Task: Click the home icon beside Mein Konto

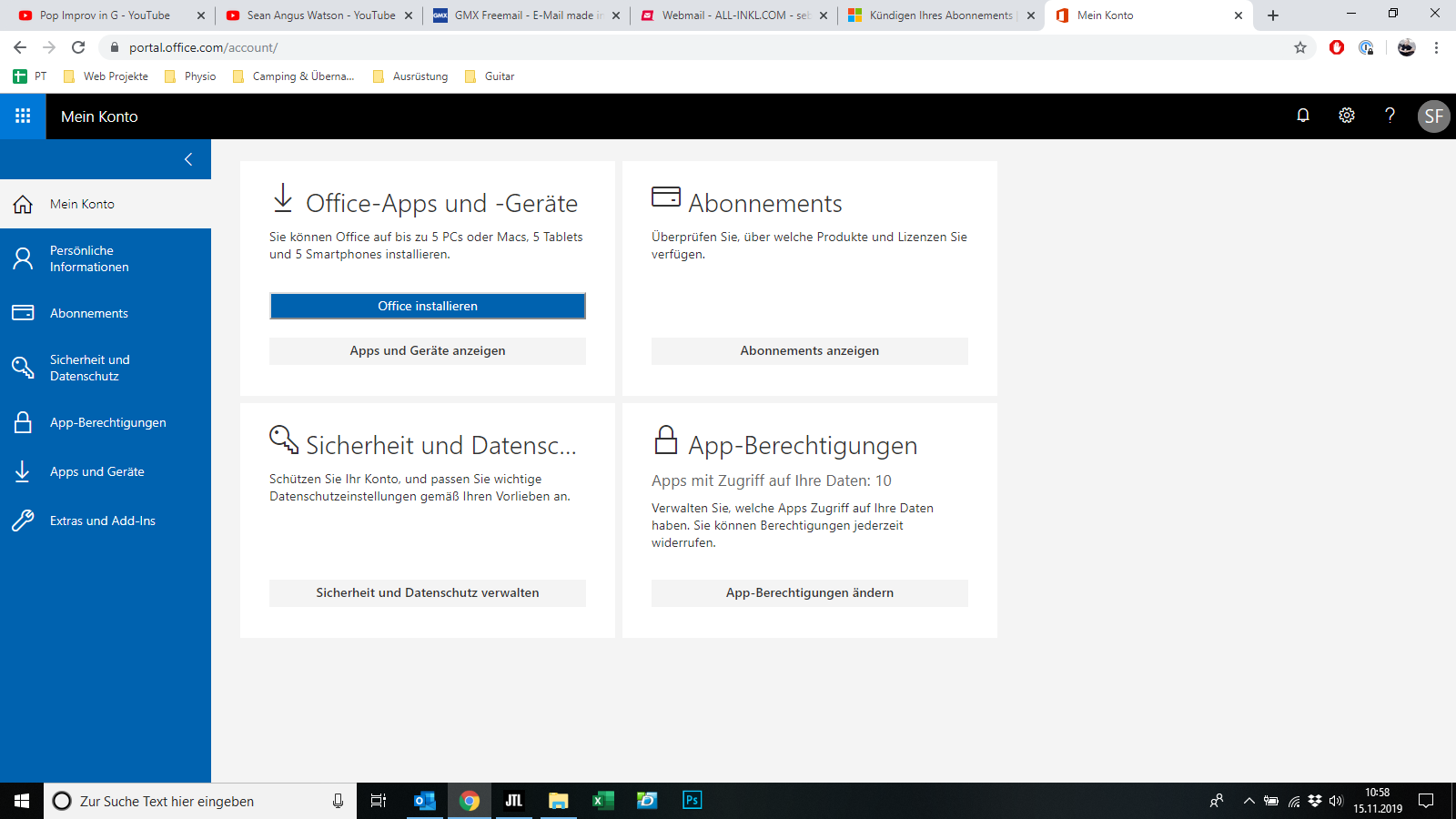Action: coord(23,204)
